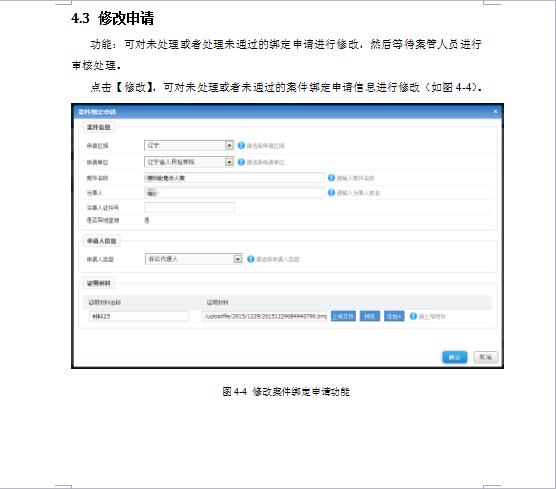The height and width of the screenshot is (489, 556).
Task: Click info icon next to 案件名称 field
Action: pyautogui.click(x=331, y=178)
